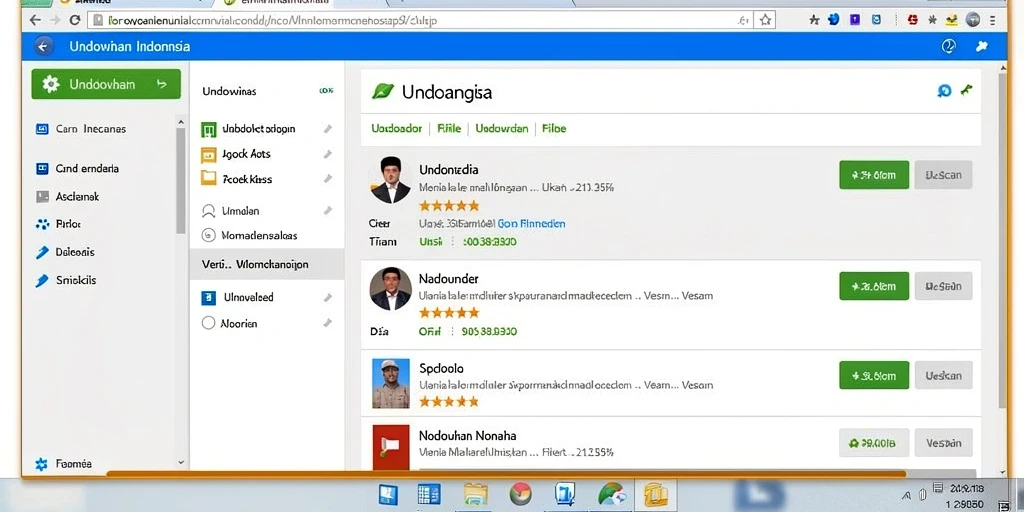Click the green pin in Undoangisa header

coord(967,90)
